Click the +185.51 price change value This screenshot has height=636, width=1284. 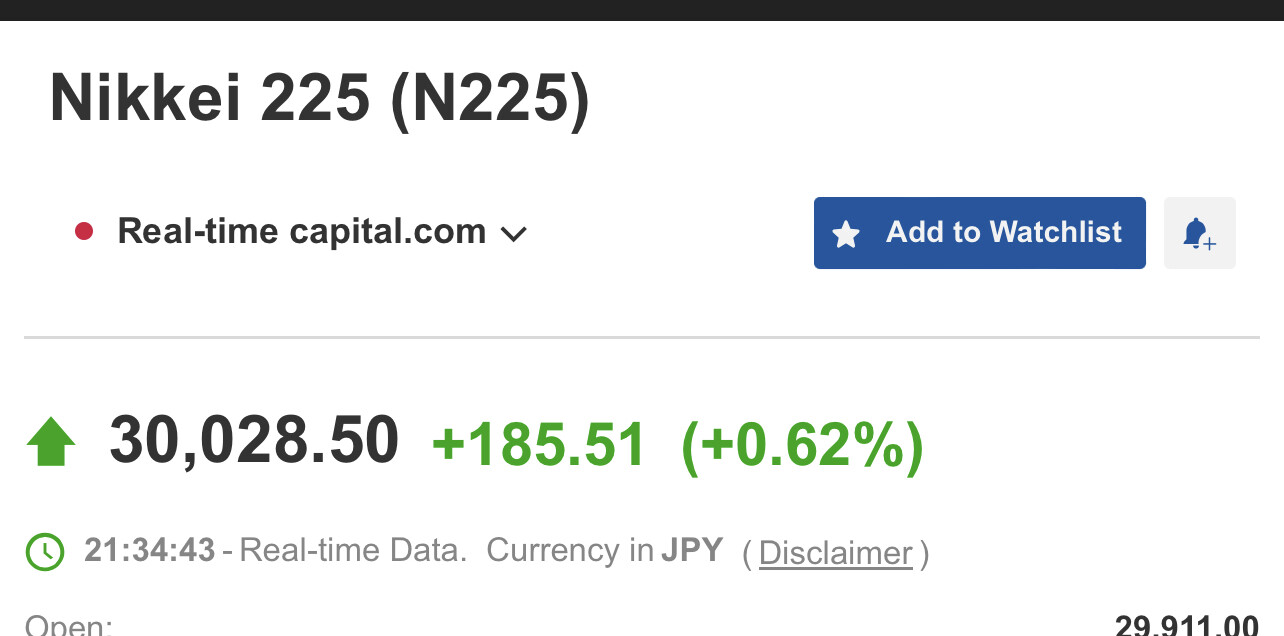(x=539, y=445)
